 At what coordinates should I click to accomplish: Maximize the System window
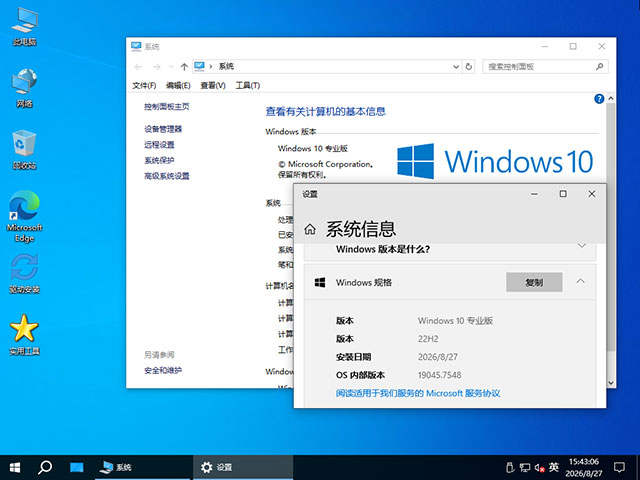573,46
